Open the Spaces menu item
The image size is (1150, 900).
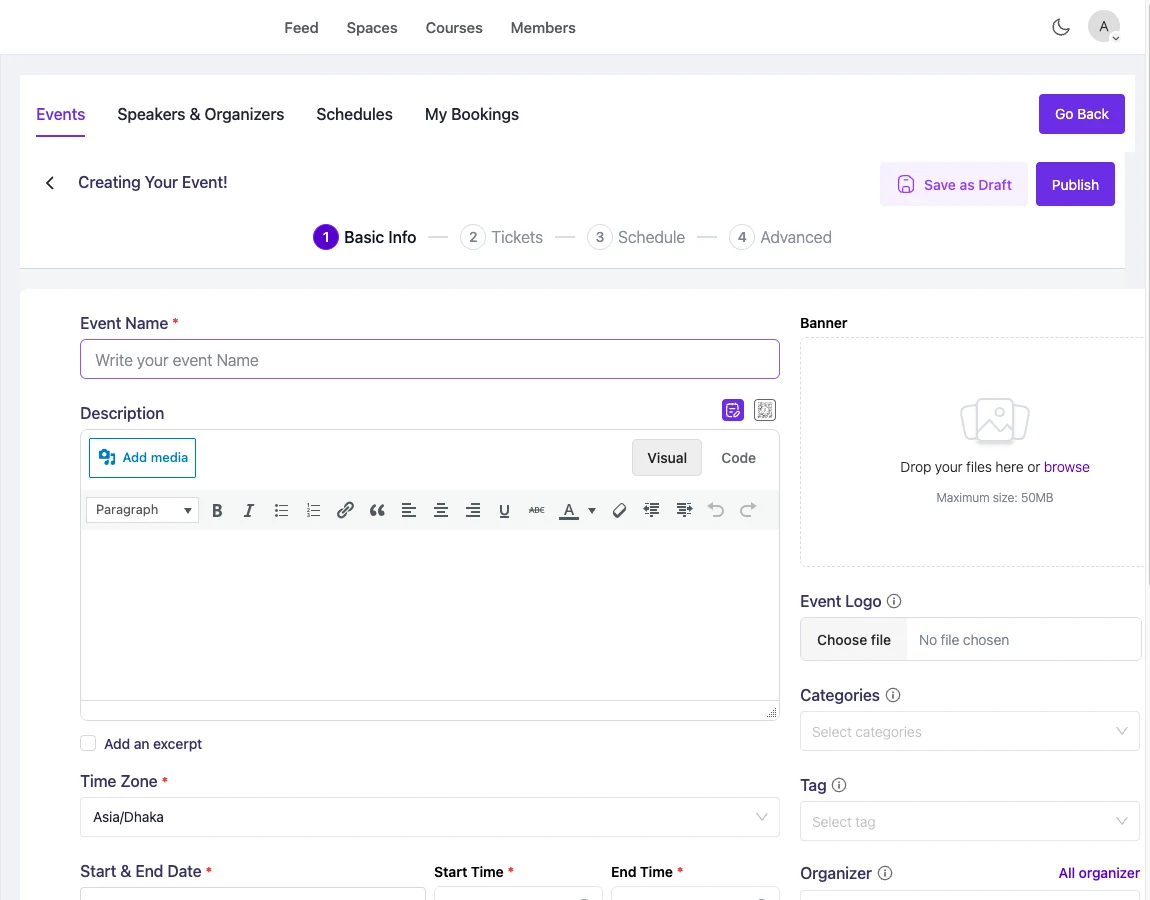click(x=372, y=28)
